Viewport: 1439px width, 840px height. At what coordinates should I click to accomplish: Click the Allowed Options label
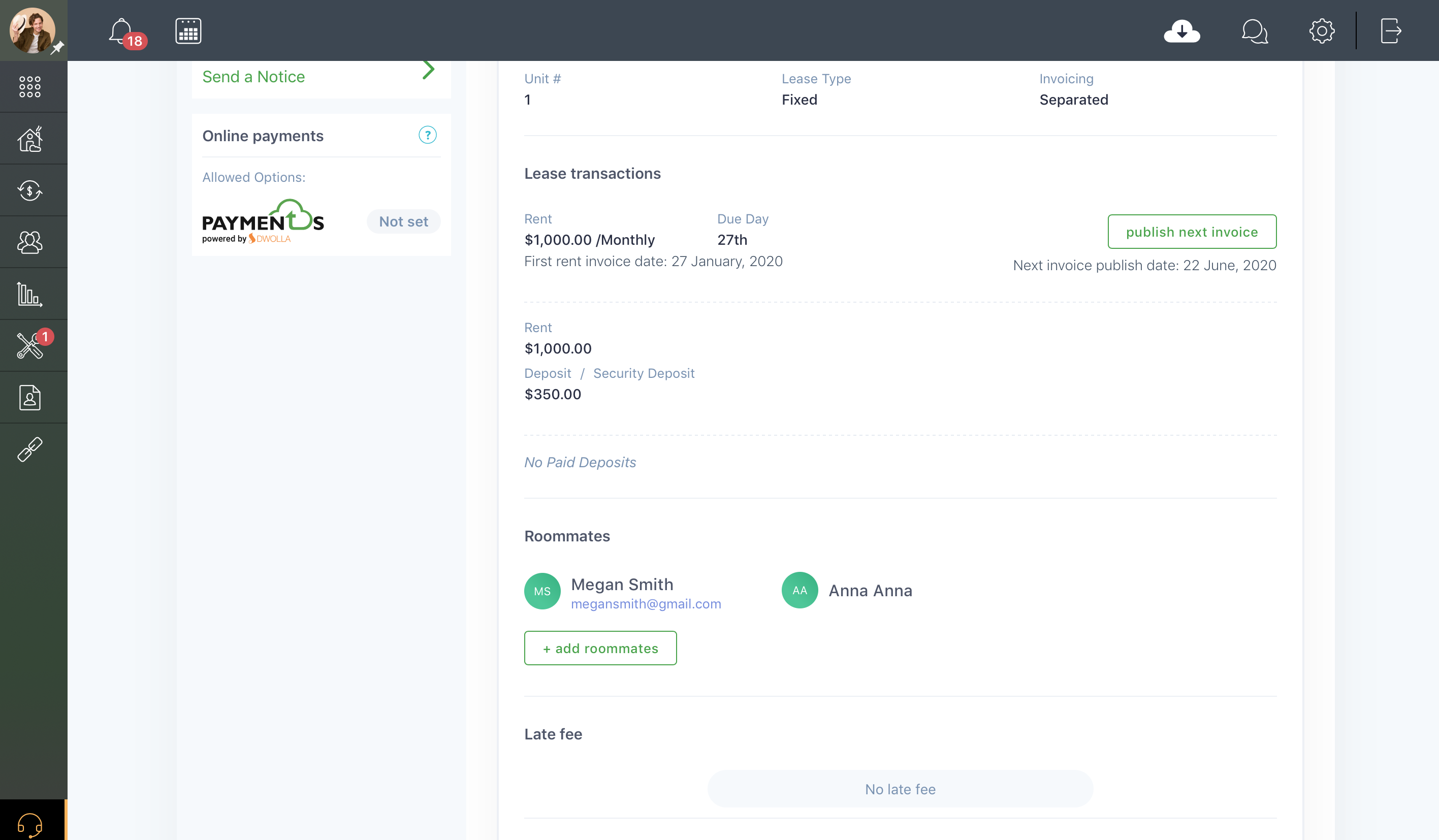pyautogui.click(x=253, y=177)
